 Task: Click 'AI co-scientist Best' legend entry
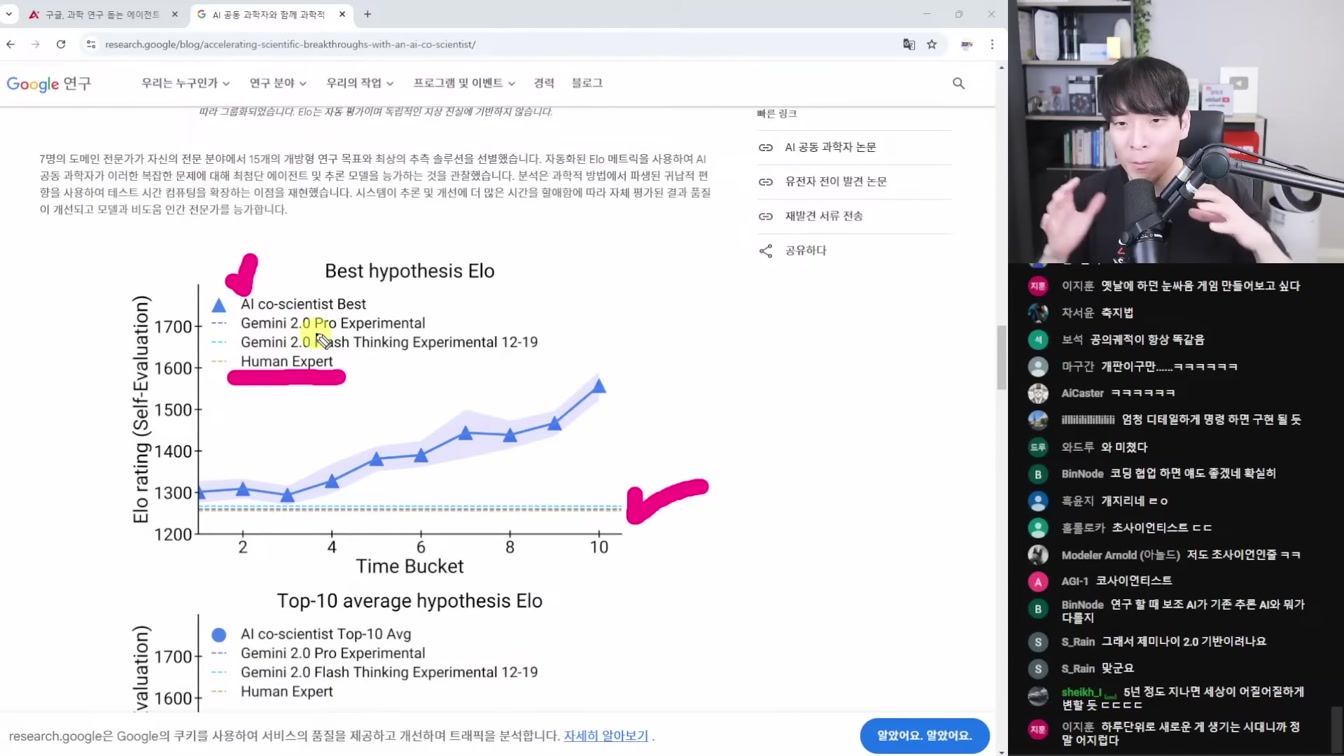point(303,304)
